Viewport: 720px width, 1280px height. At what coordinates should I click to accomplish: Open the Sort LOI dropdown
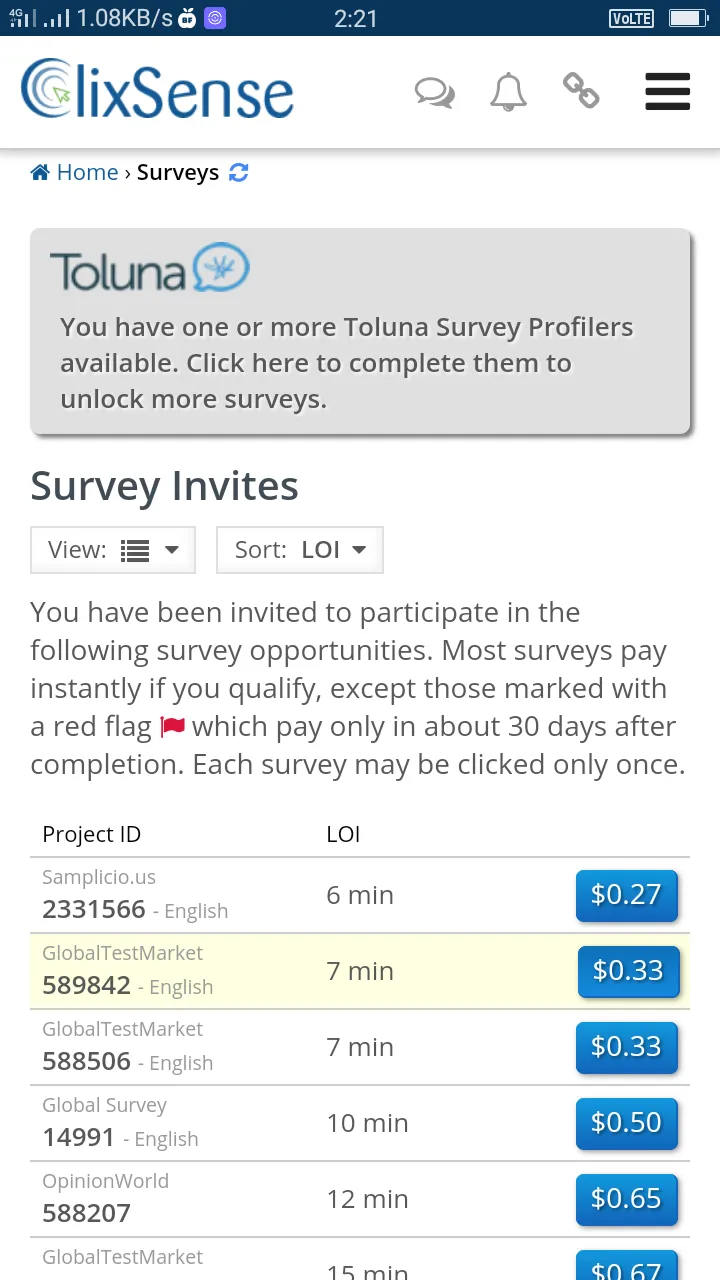pos(300,550)
